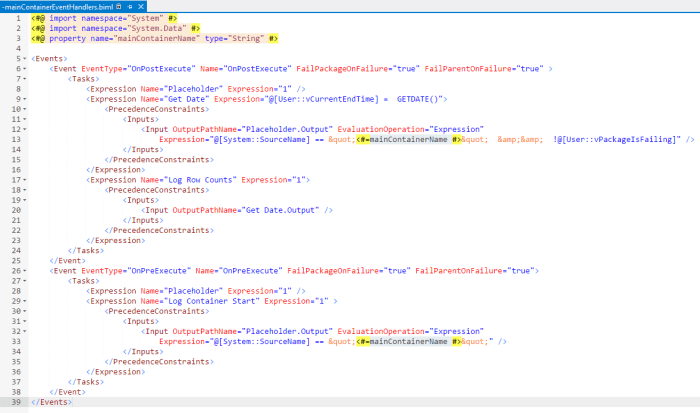
Task: Click the opening <Events> tag text
Action: tap(49, 58)
